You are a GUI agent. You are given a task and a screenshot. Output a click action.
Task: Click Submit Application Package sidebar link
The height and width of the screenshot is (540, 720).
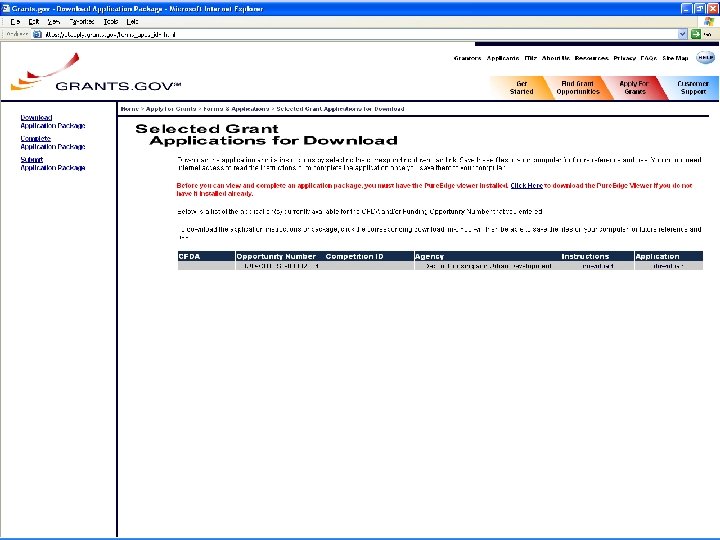(x=53, y=163)
